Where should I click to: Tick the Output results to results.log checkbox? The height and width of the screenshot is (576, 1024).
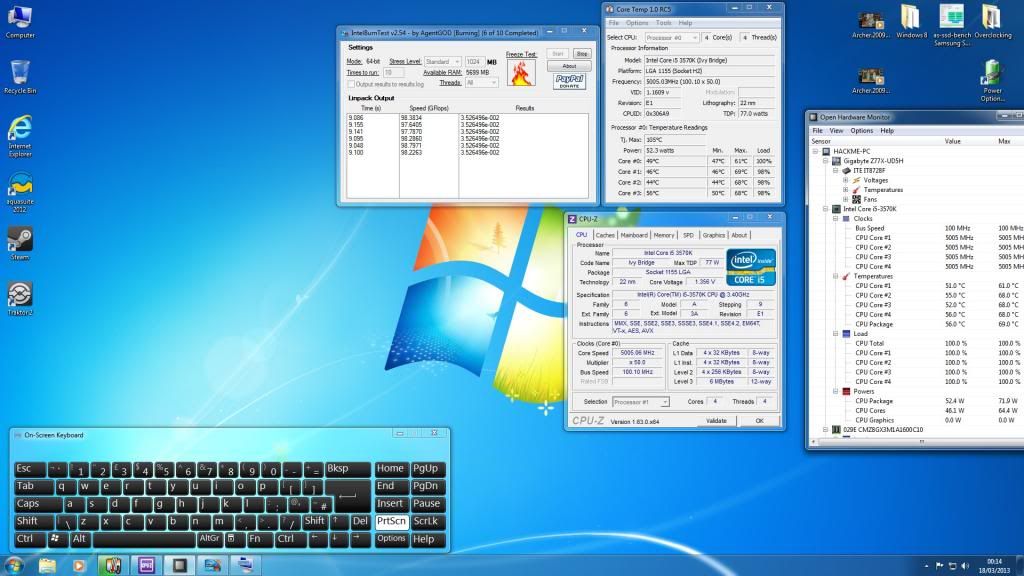[x=351, y=84]
